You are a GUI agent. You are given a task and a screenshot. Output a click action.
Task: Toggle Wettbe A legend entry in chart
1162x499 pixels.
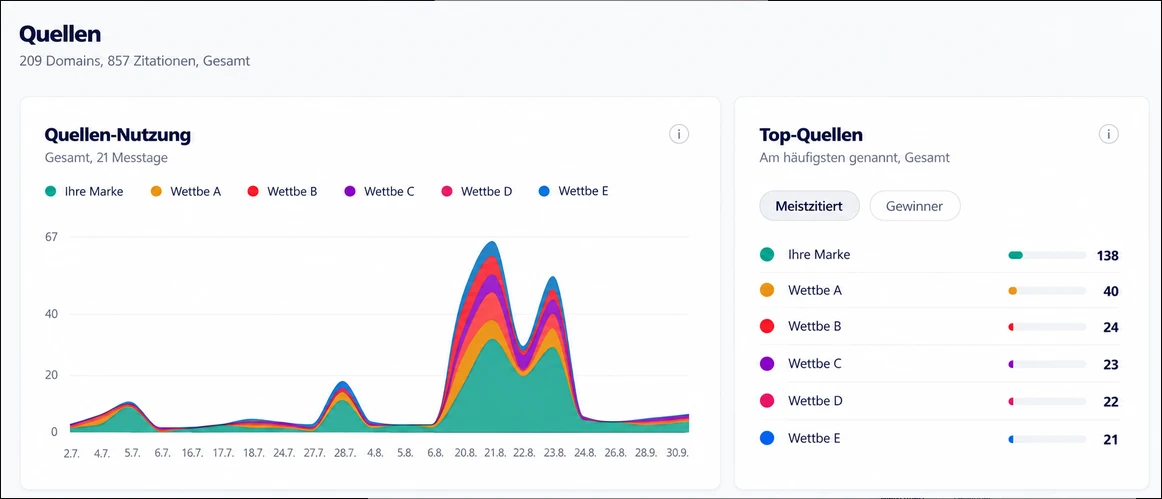click(x=185, y=191)
